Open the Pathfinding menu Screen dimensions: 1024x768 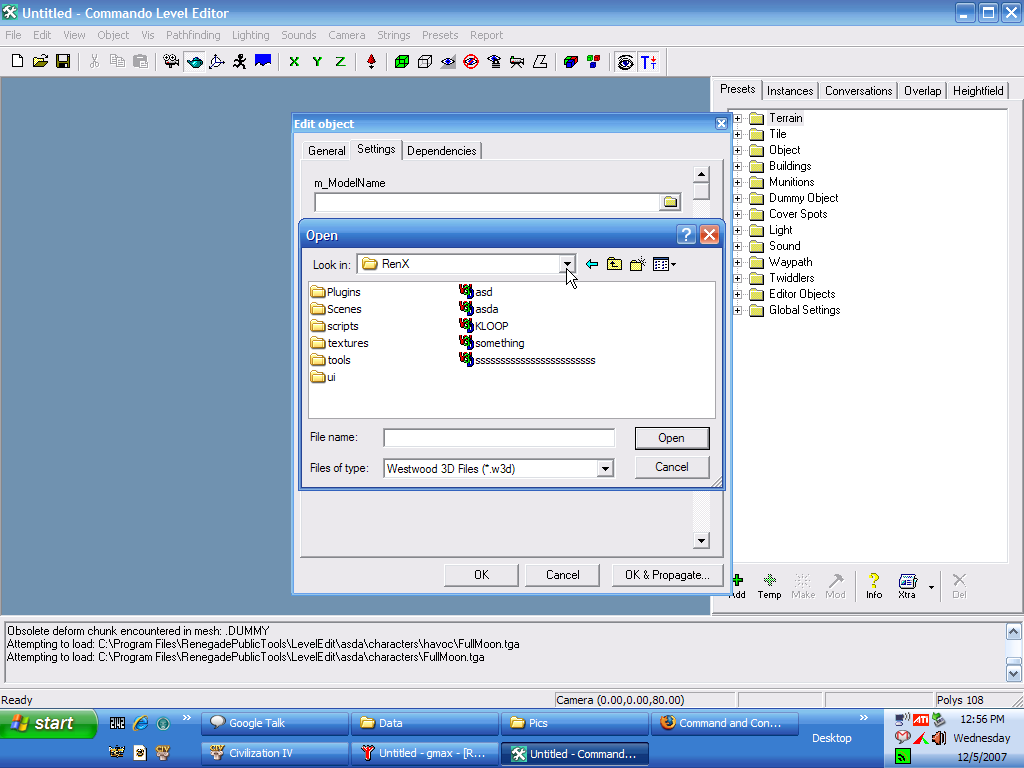point(193,35)
